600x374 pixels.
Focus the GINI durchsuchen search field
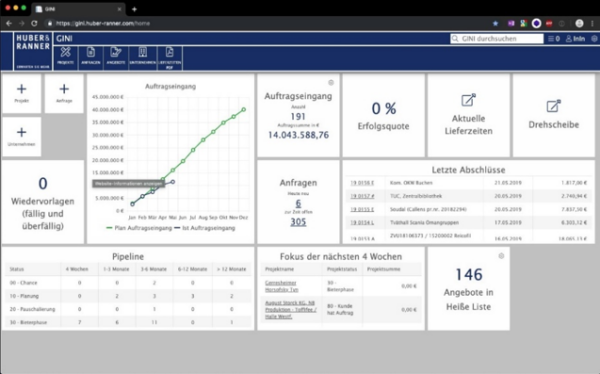coord(497,39)
